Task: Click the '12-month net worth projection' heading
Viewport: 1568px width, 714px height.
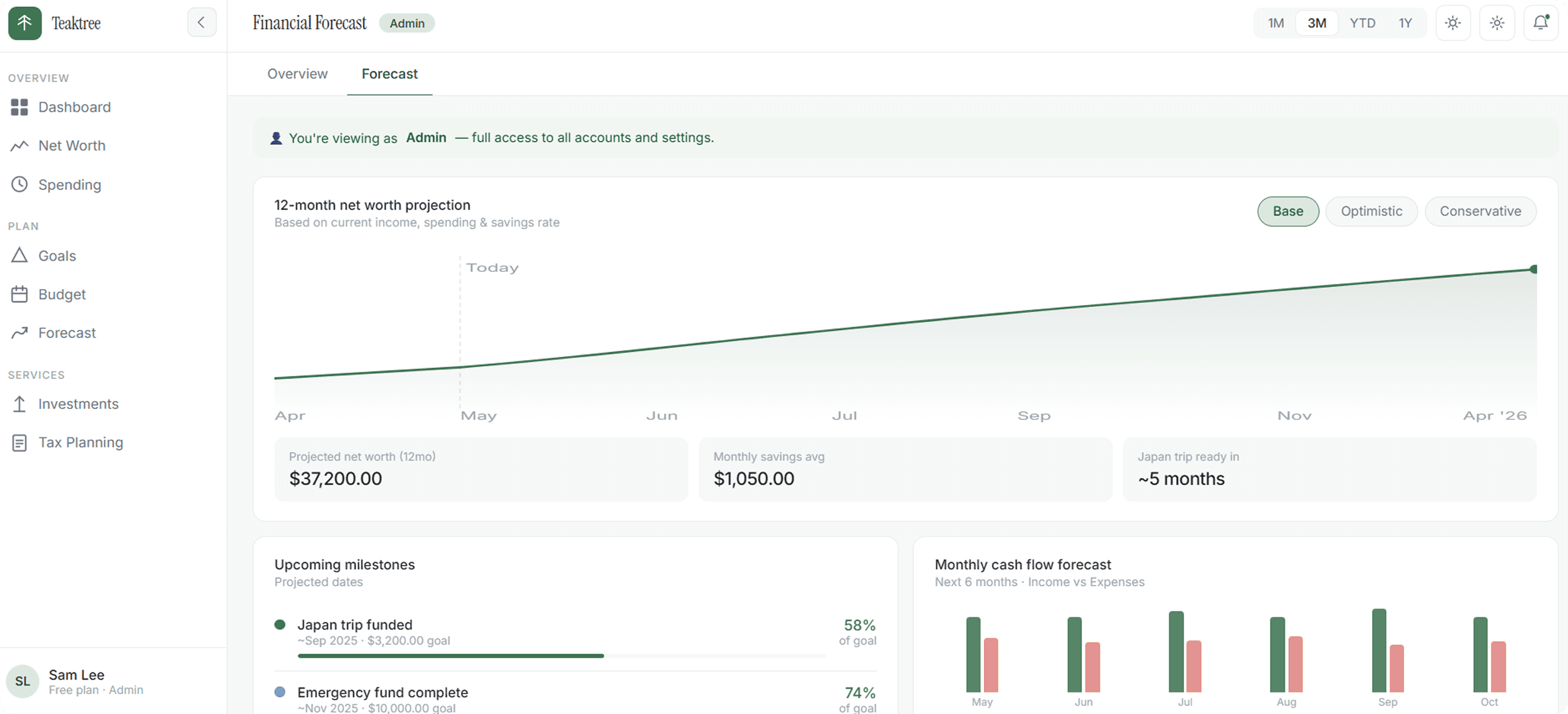Action: [372, 205]
